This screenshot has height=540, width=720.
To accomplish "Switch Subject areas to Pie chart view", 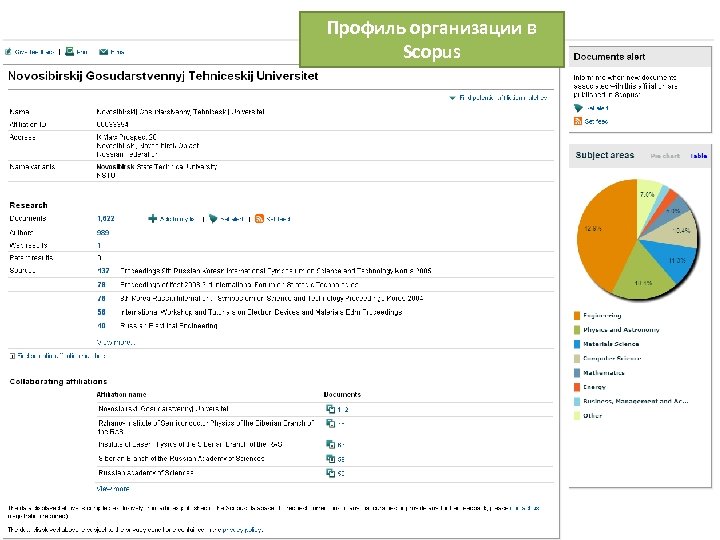I will (x=665, y=156).
